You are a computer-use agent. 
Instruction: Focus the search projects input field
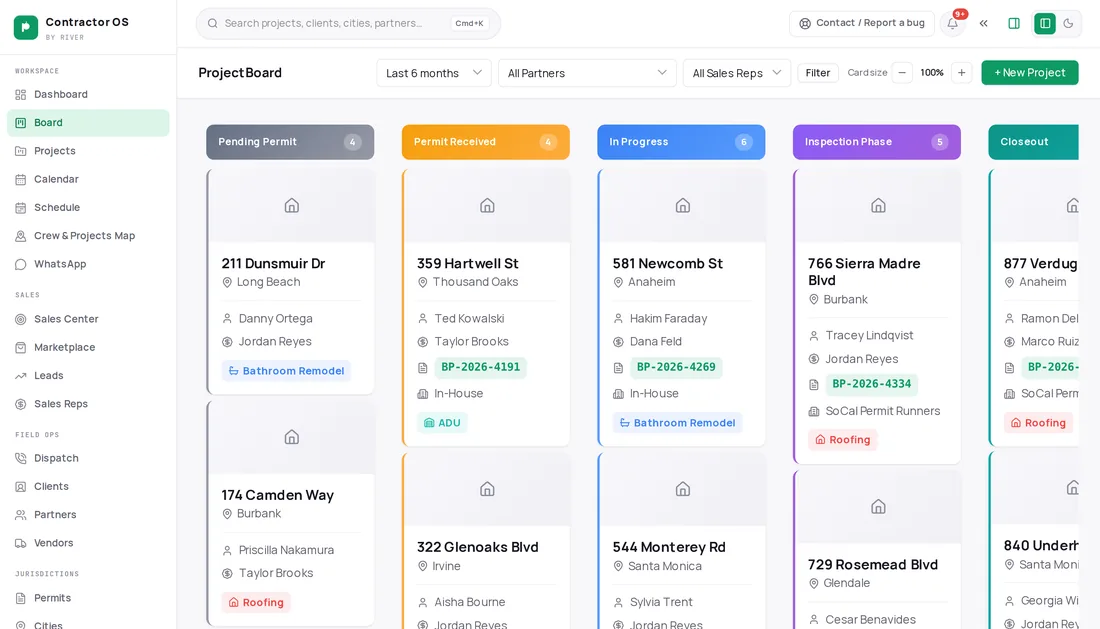(x=348, y=23)
